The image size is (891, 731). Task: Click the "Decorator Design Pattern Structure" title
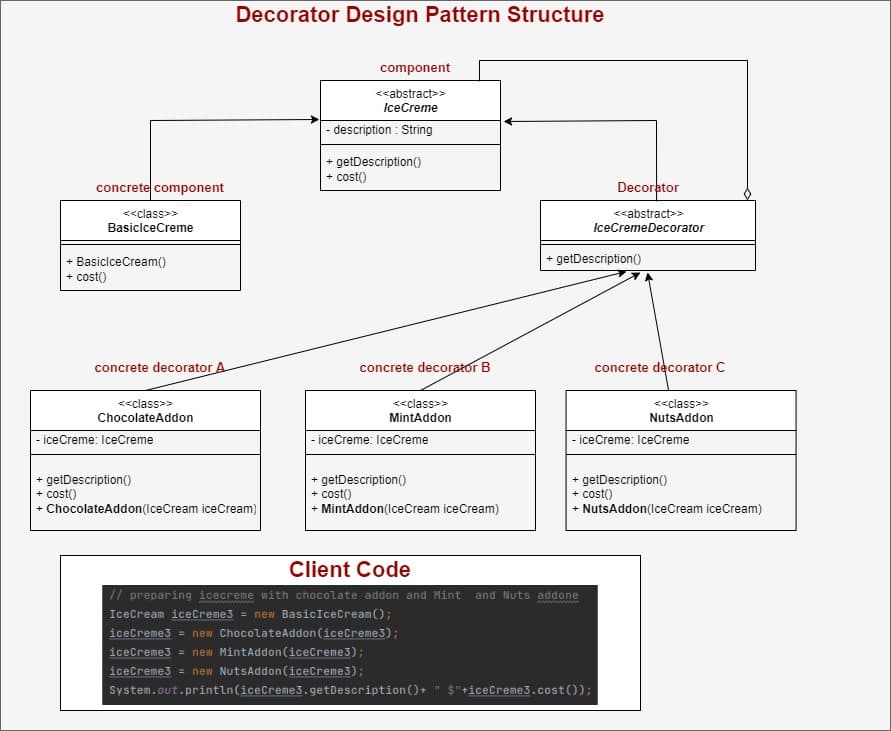coord(419,15)
